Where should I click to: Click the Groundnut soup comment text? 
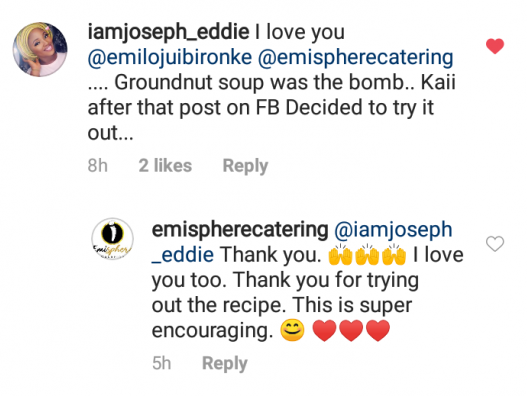(x=272, y=82)
